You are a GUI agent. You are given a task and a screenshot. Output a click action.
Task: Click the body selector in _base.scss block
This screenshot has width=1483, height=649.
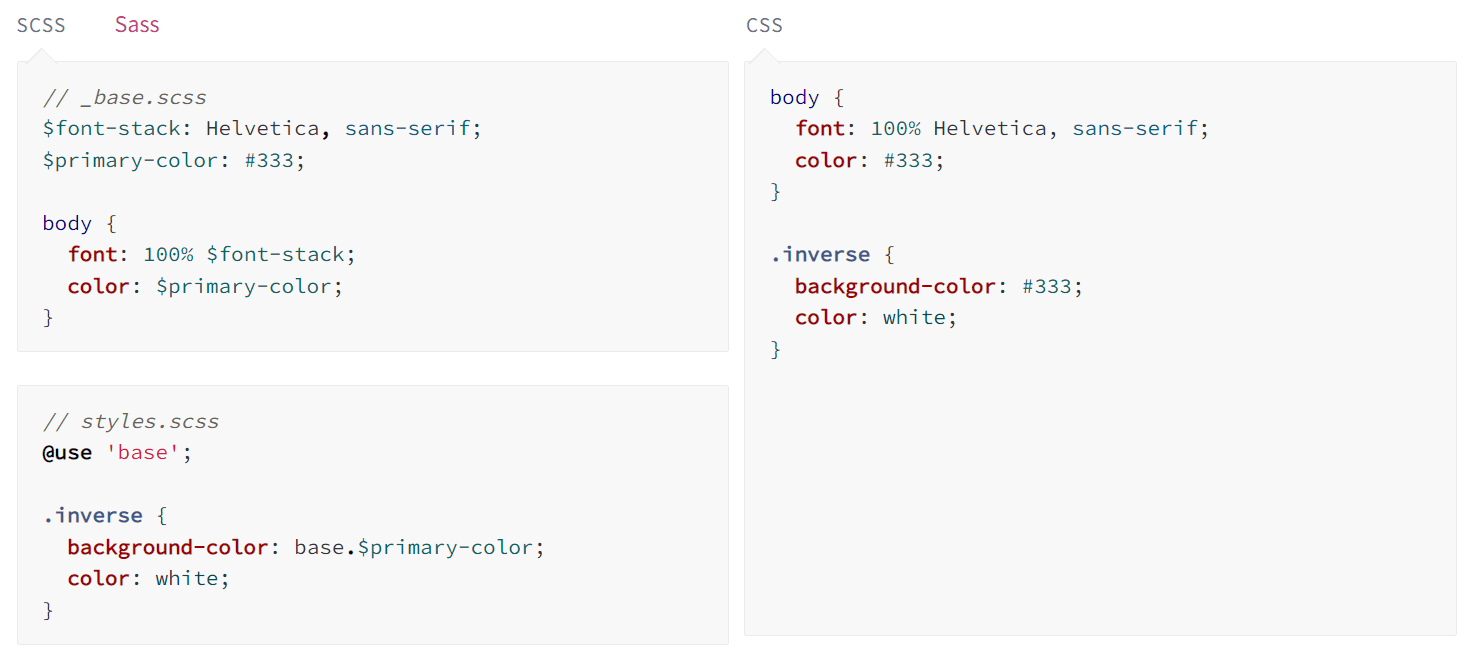(x=67, y=223)
